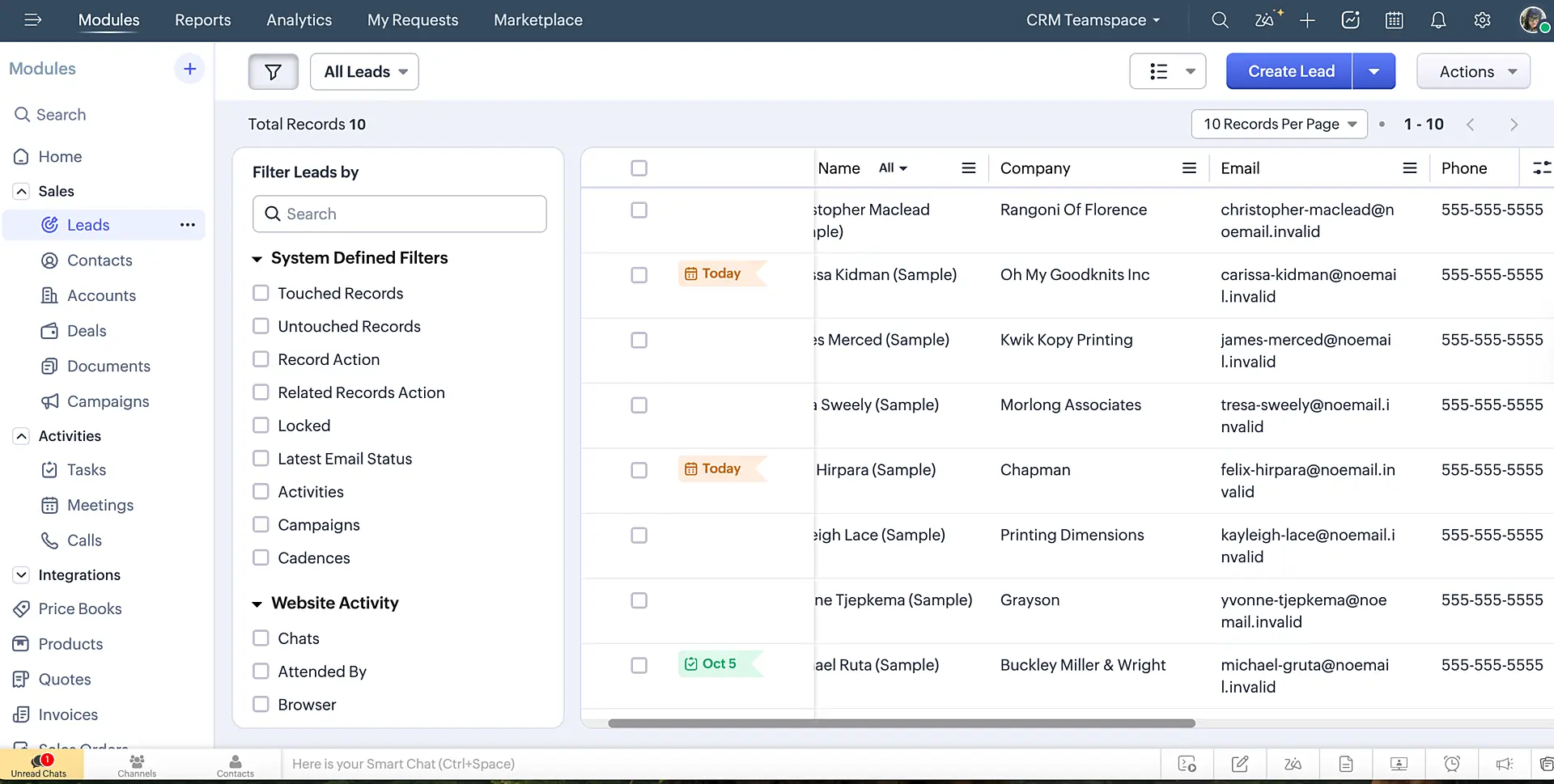Open the calendar from the top bar
Image resolution: width=1554 pixels, height=784 pixels.
[1394, 20]
